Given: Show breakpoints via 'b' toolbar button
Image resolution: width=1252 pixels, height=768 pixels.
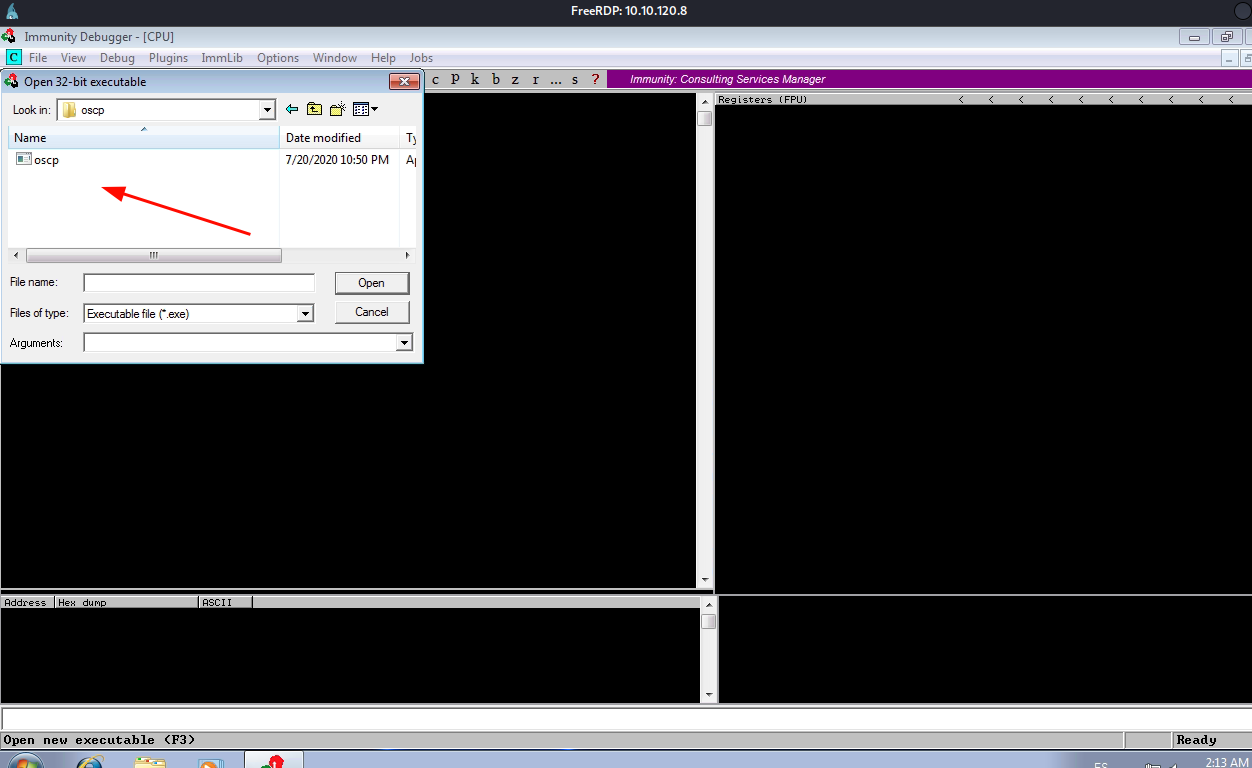Looking at the screenshot, I should tap(495, 79).
